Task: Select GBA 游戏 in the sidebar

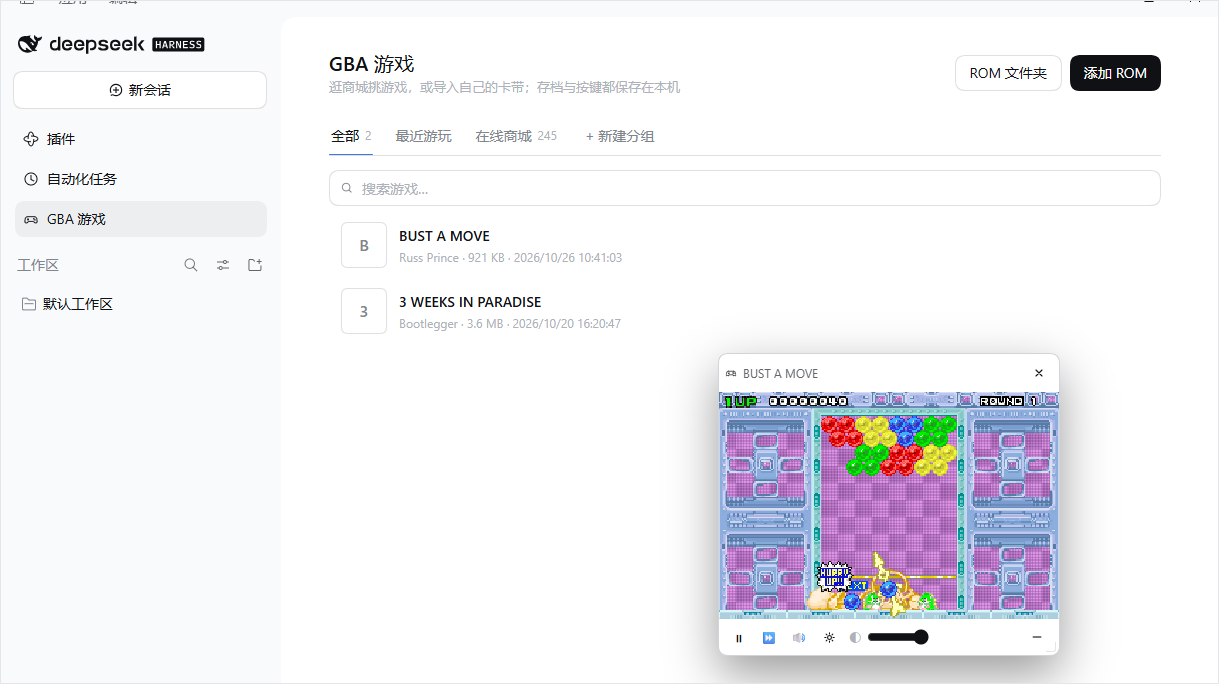Action: (140, 219)
